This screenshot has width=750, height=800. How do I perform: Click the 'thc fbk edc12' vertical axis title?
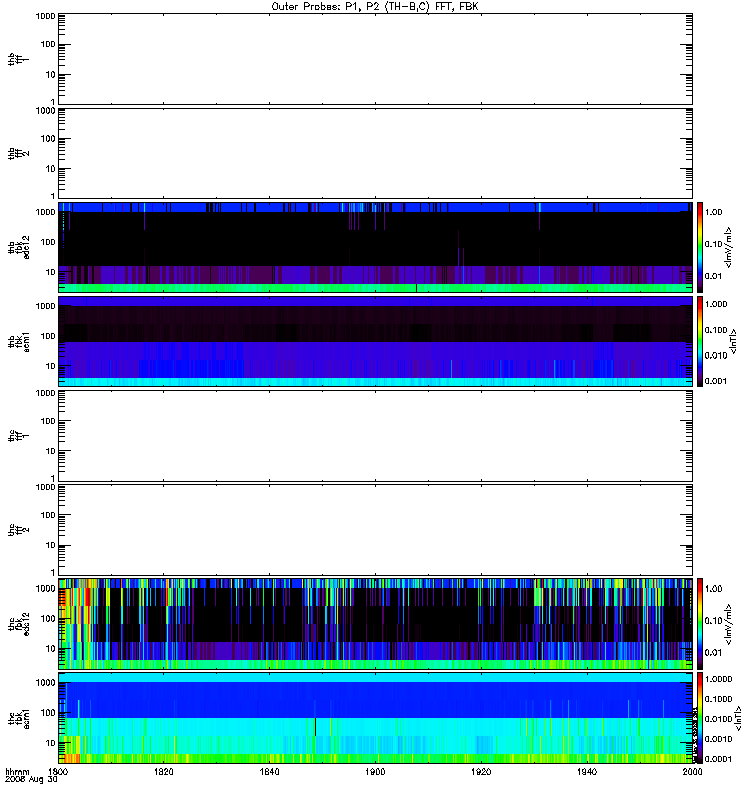pyautogui.click(x=19, y=624)
